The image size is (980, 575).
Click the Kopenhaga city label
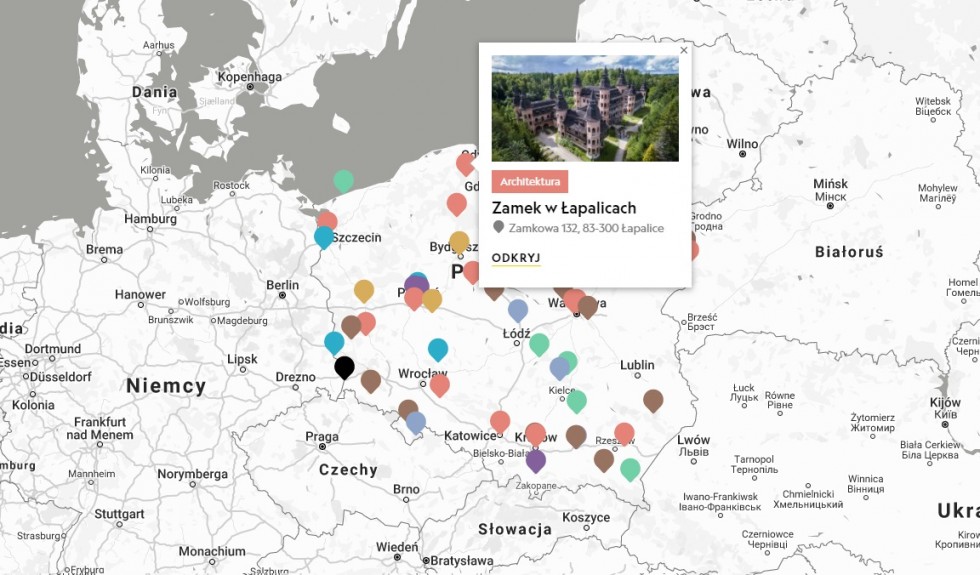click(x=249, y=77)
